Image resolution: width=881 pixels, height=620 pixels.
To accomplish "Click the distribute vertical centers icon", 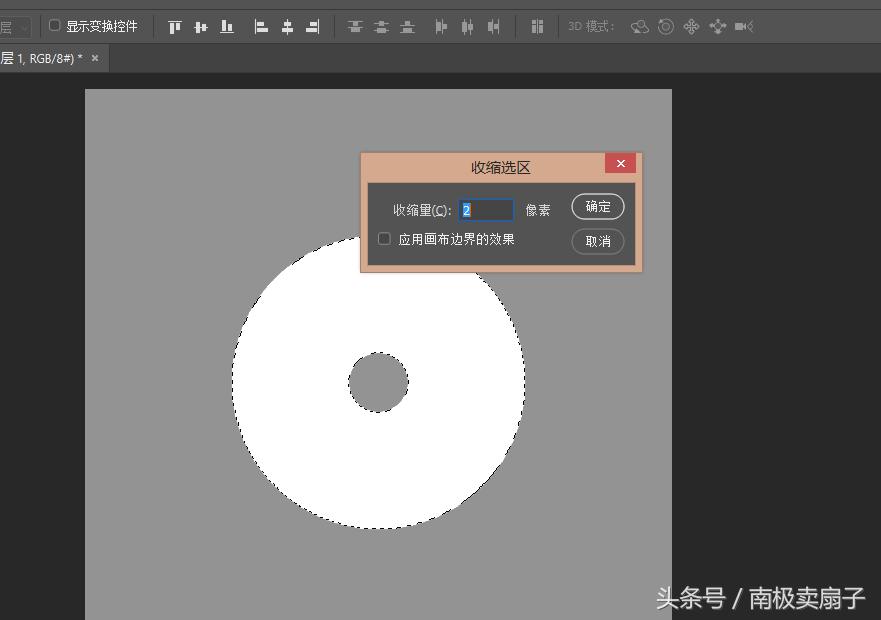I will point(382,26).
